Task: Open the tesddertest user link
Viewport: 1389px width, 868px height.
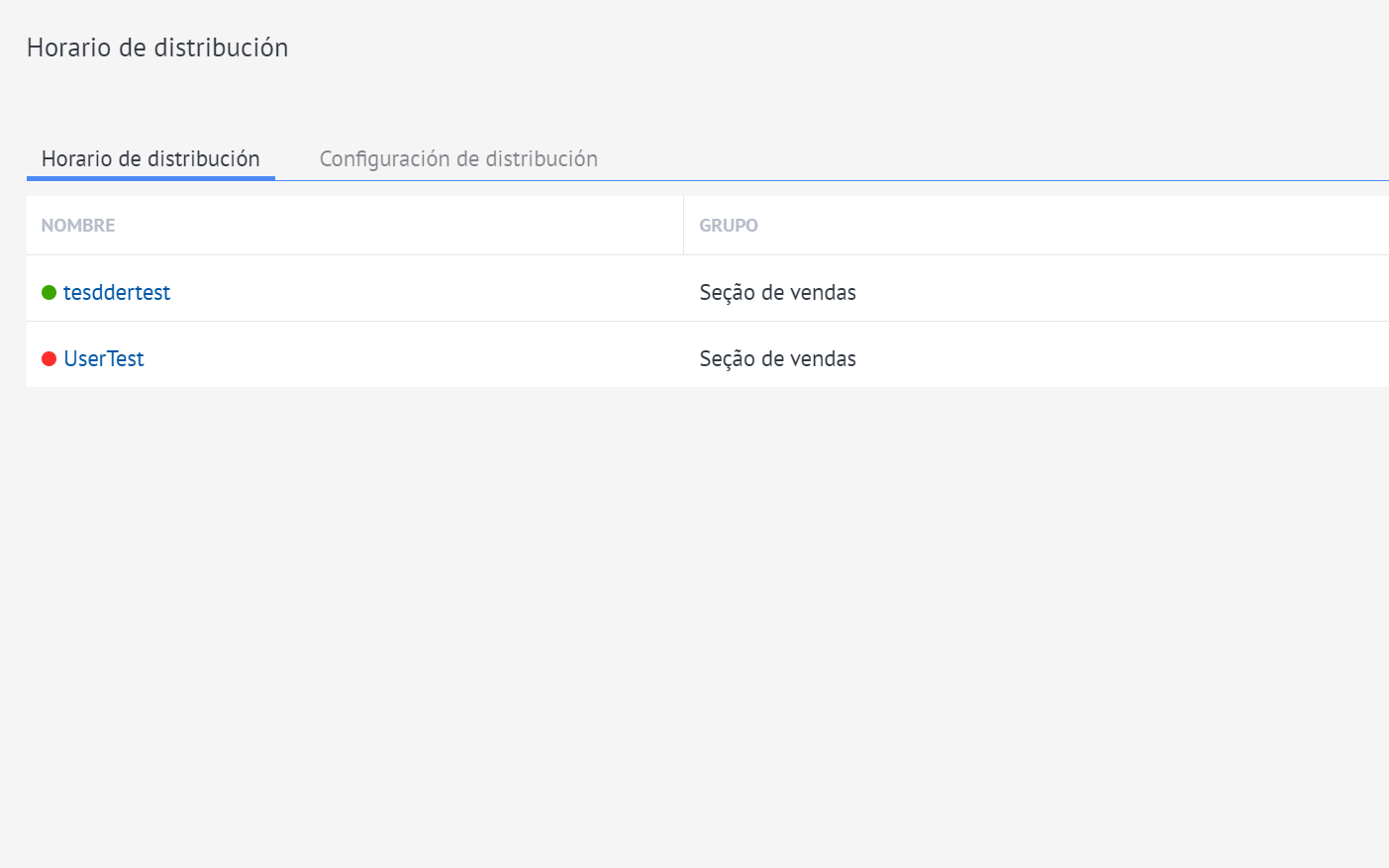Action: [x=117, y=293]
